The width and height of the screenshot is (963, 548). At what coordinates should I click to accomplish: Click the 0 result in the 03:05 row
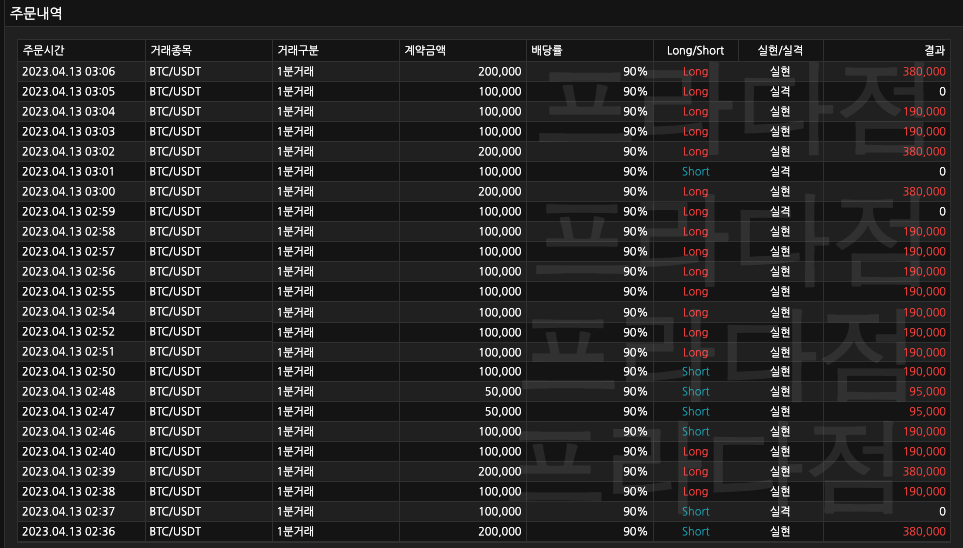pos(943,92)
